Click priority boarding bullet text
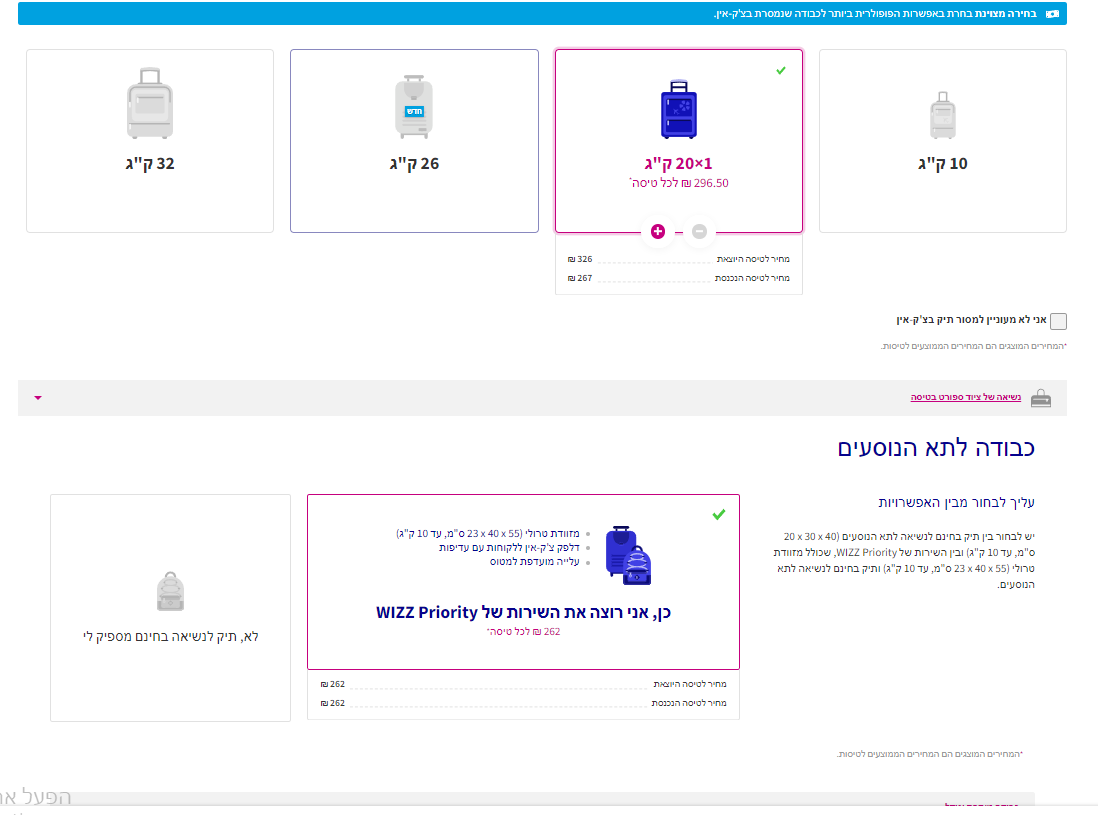The image size is (1098, 815). pyautogui.click(x=534, y=562)
